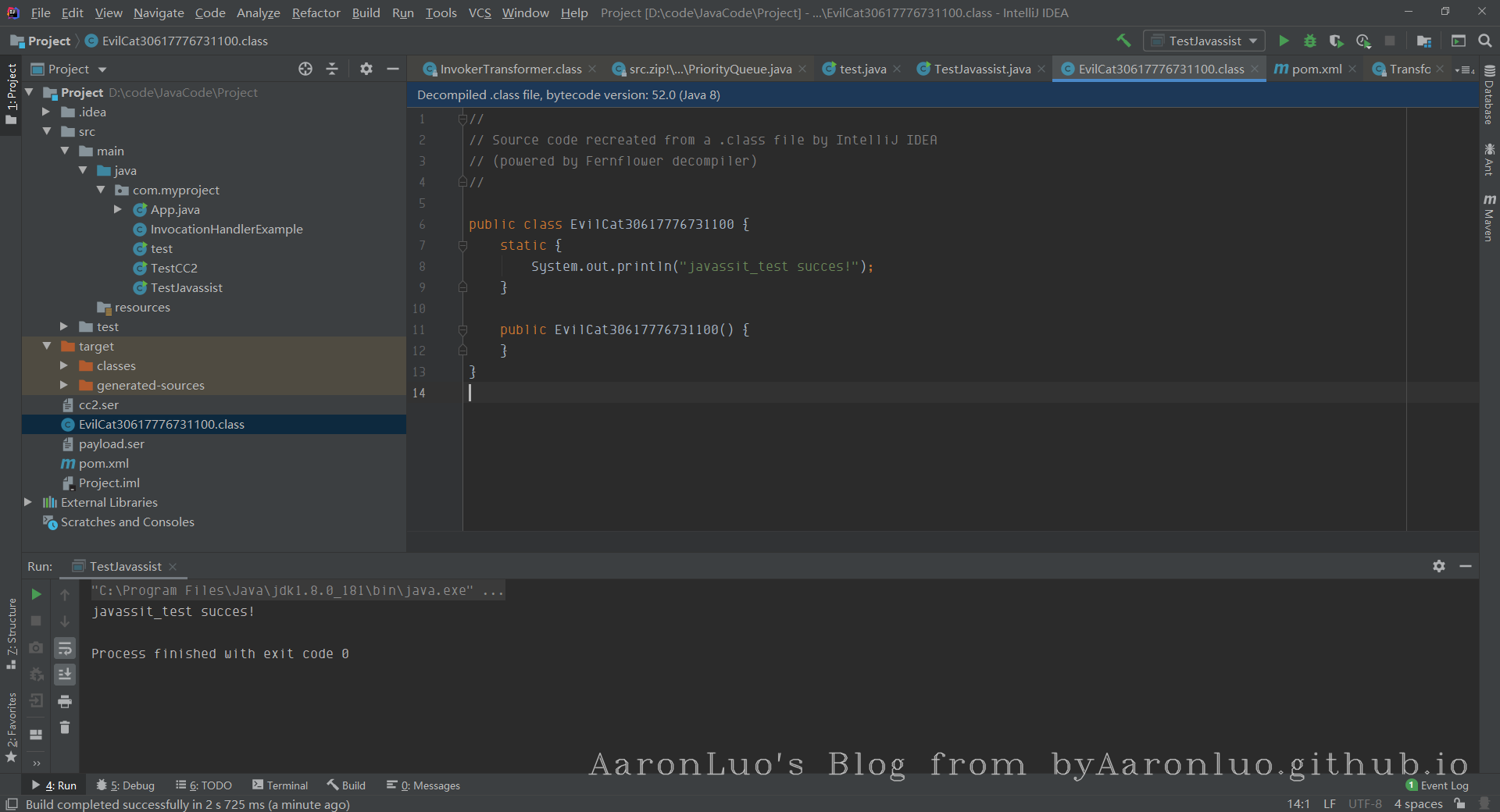Open Search Everywhere magnifier icon
The image size is (1500, 812).
tap(1485, 41)
